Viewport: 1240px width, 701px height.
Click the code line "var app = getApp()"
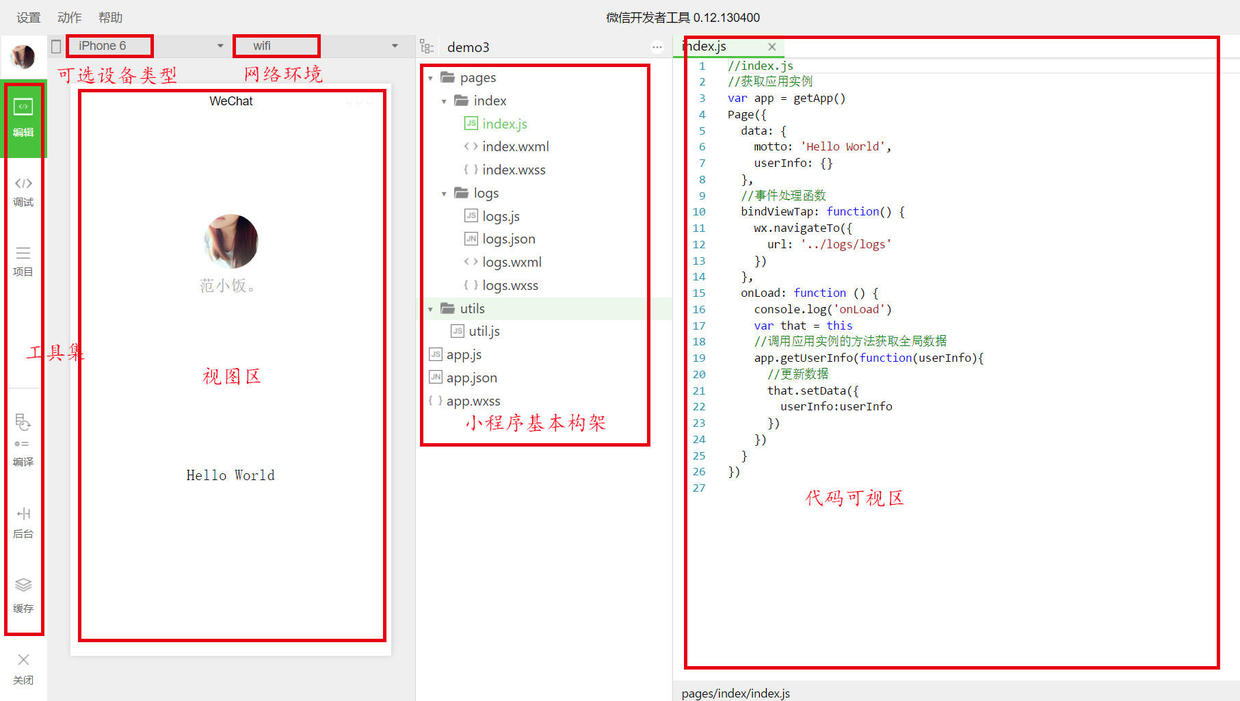[x=787, y=98]
